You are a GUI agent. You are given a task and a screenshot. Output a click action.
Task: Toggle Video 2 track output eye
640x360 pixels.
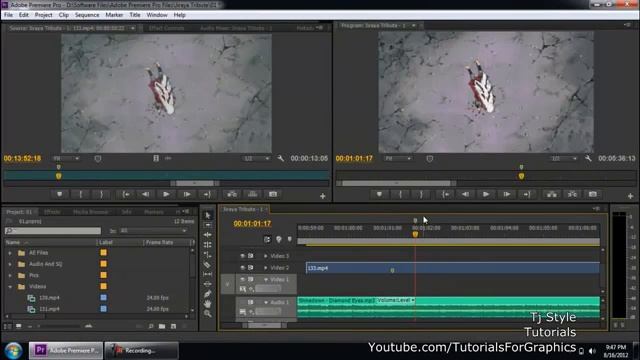pyautogui.click(x=242, y=268)
